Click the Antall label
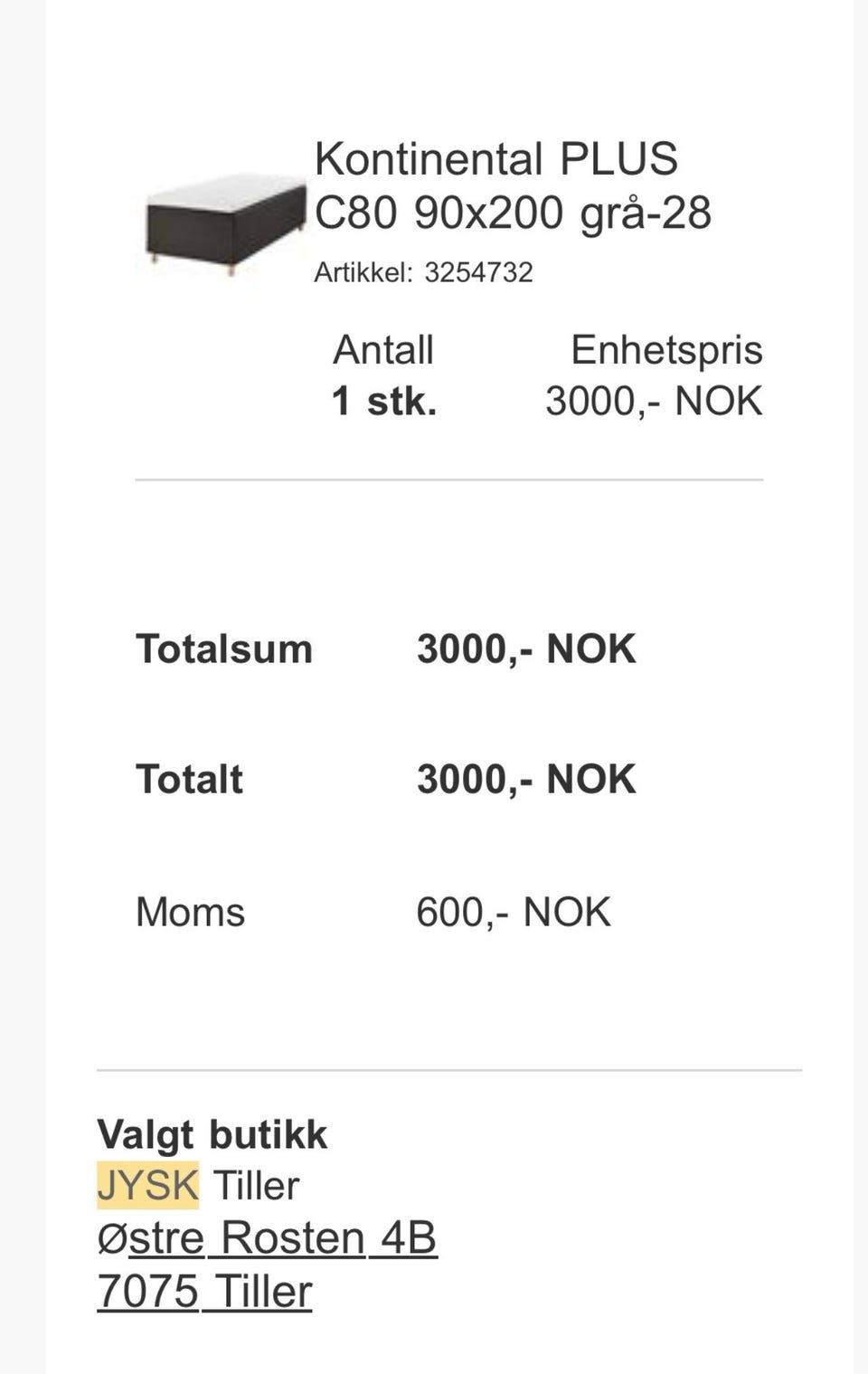The height and width of the screenshot is (1374, 868). coord(383,350)
